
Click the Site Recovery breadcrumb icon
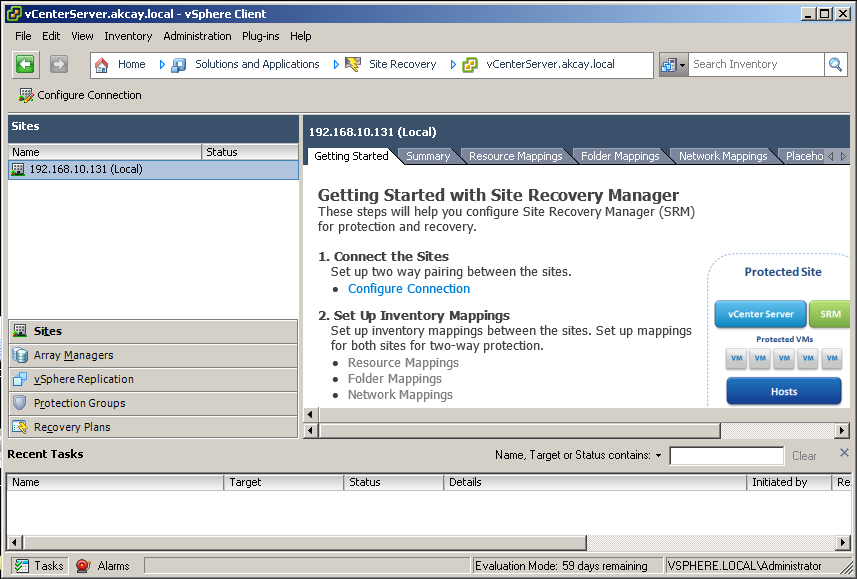point(353,65)
